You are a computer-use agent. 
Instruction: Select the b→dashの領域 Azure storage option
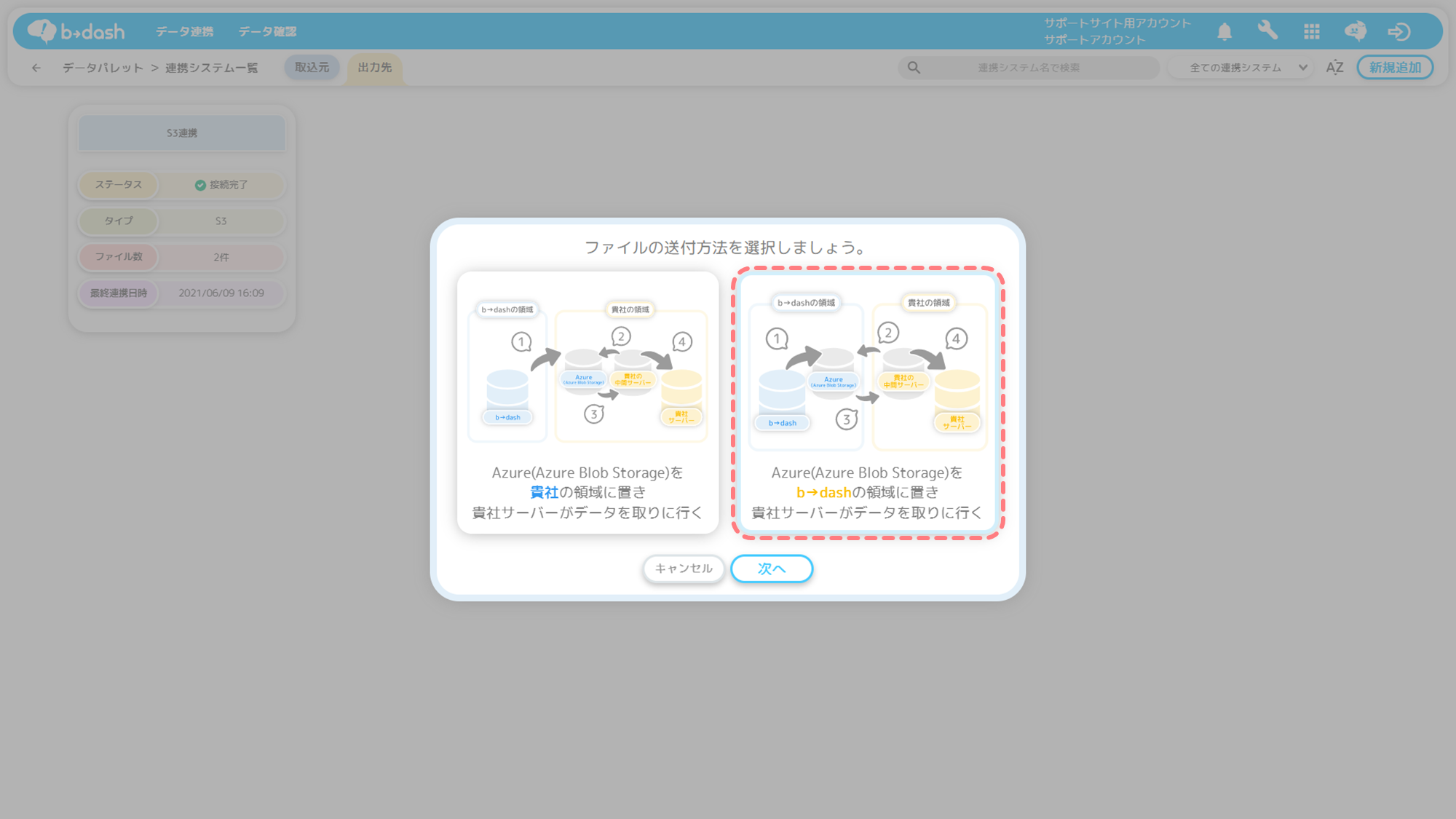pos(867,403)
